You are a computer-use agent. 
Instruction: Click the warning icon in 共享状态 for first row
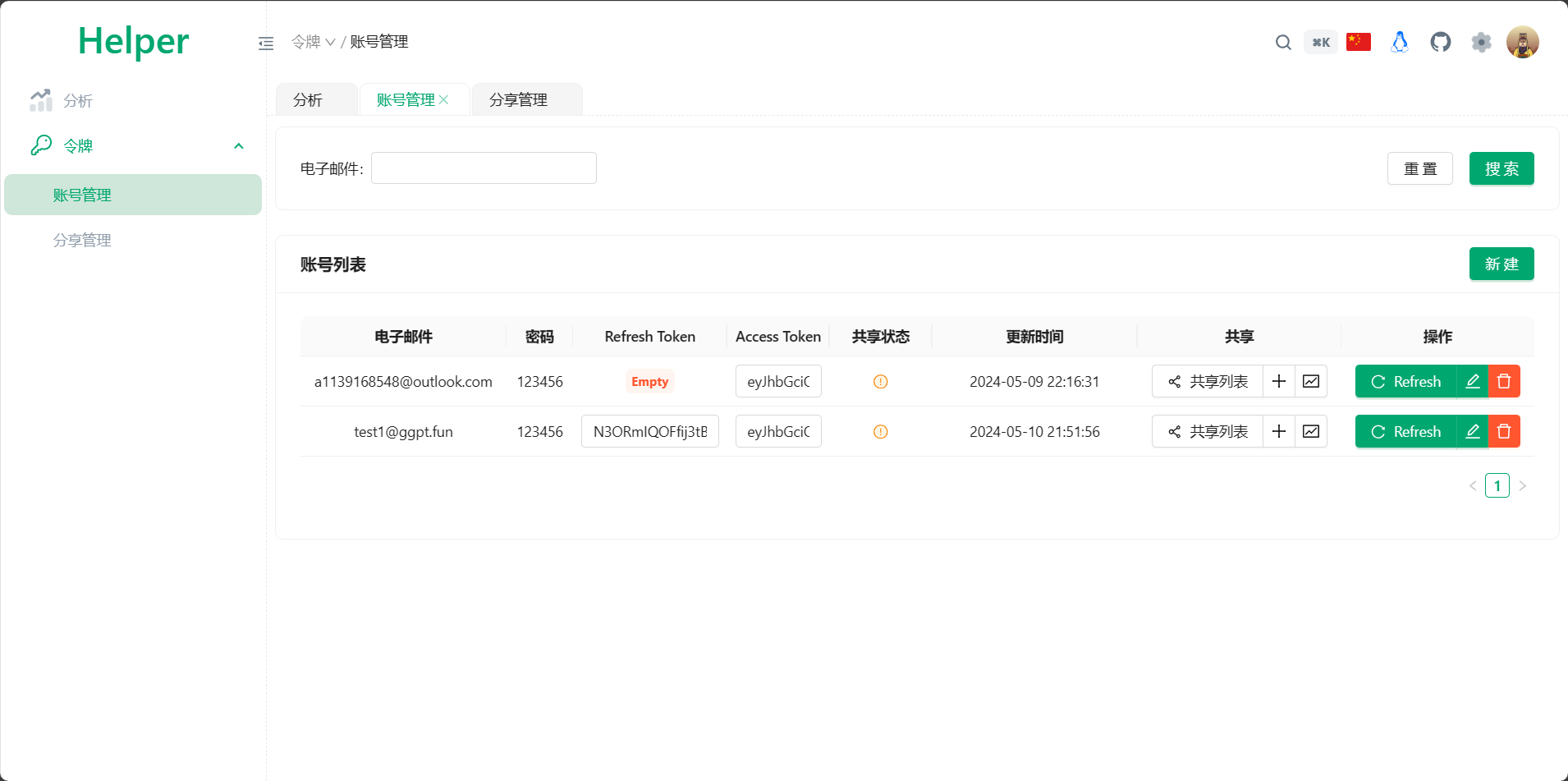880,381
